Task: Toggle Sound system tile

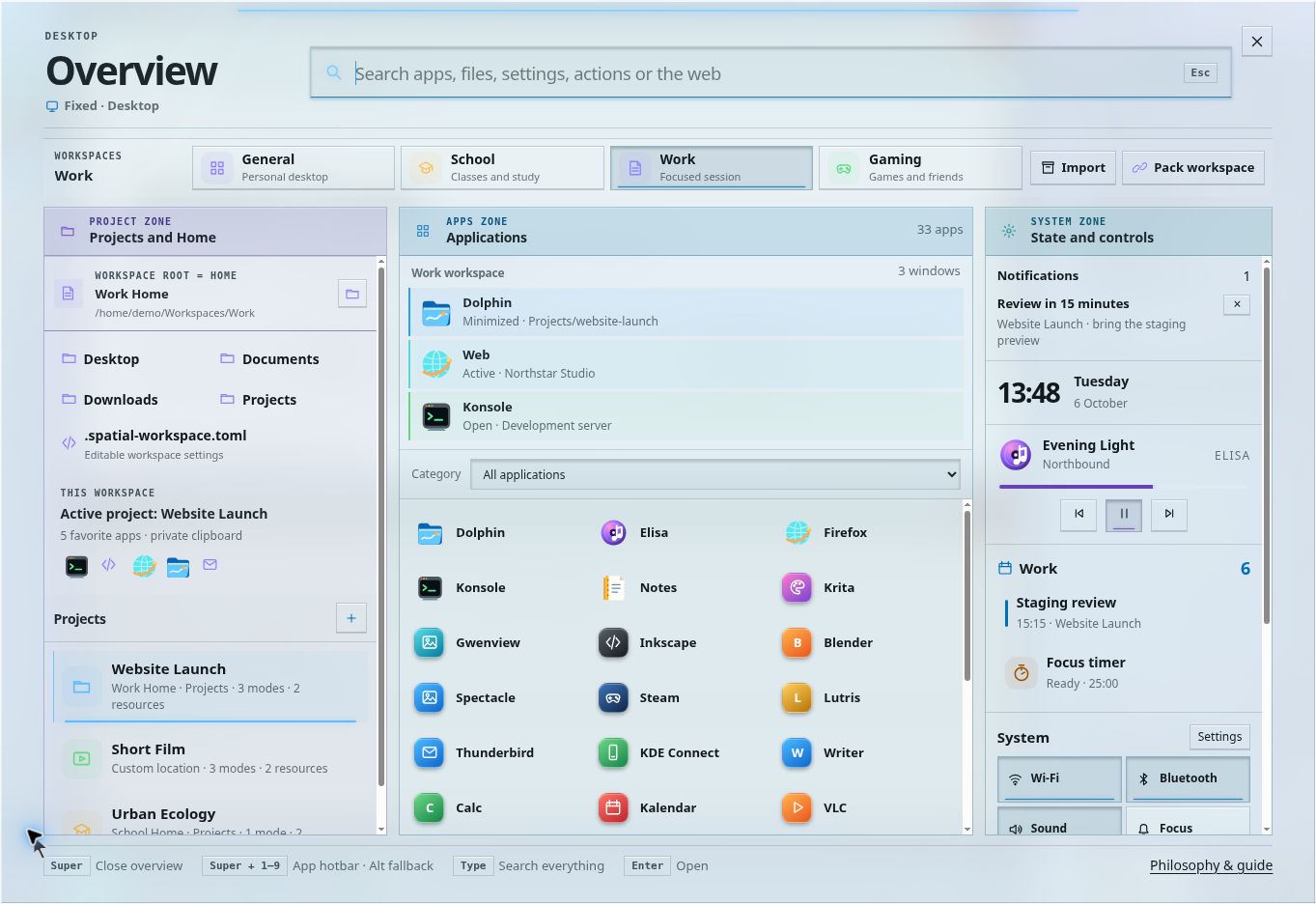Action: tap(1059, 822)
